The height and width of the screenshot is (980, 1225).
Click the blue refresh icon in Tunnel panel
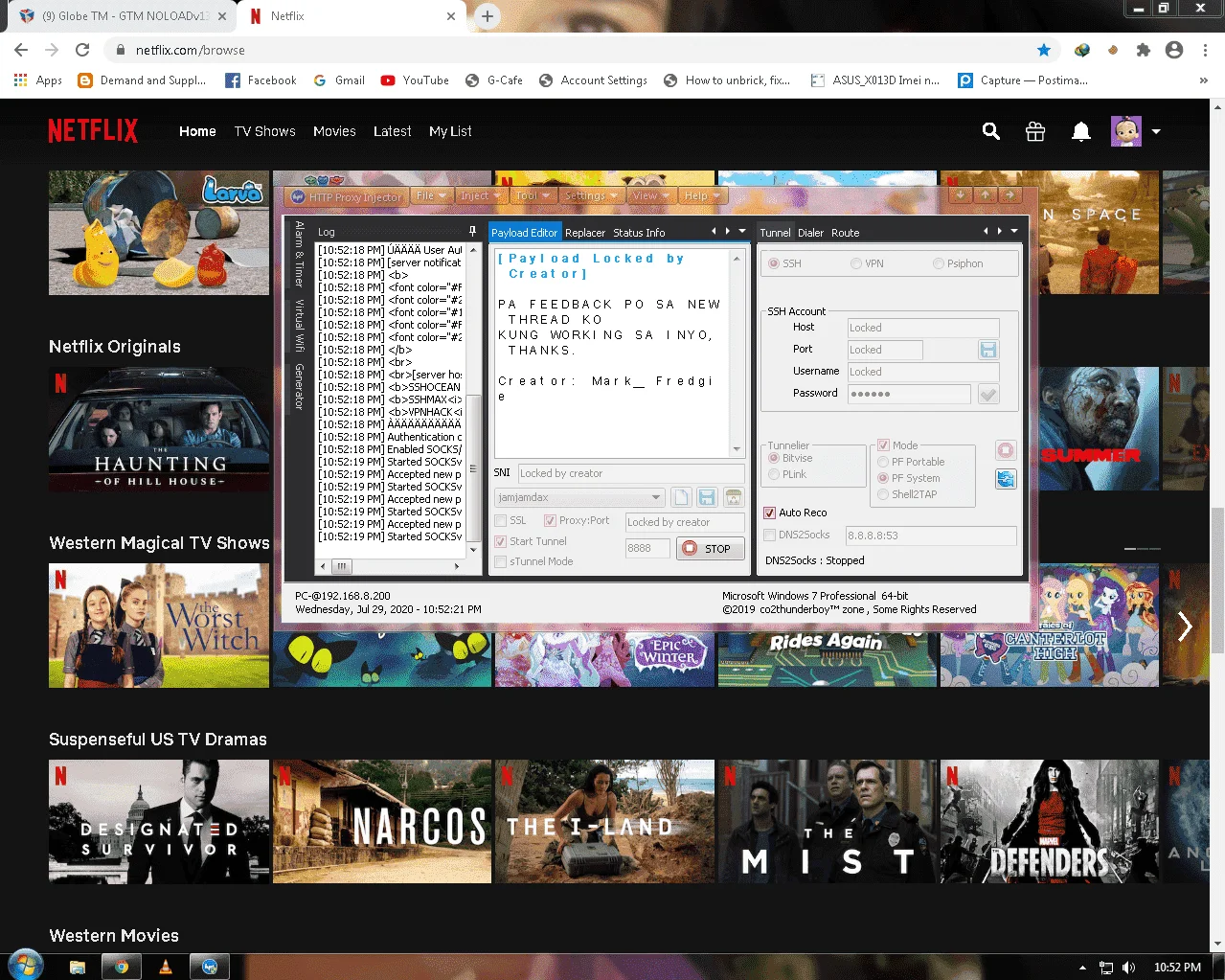point(1006,479)
